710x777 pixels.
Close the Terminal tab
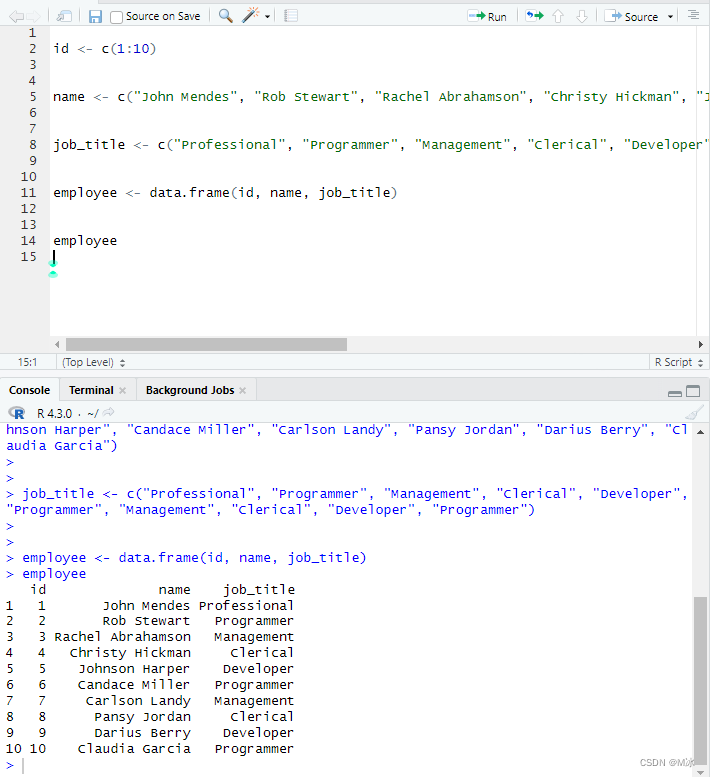coord(122,390)
